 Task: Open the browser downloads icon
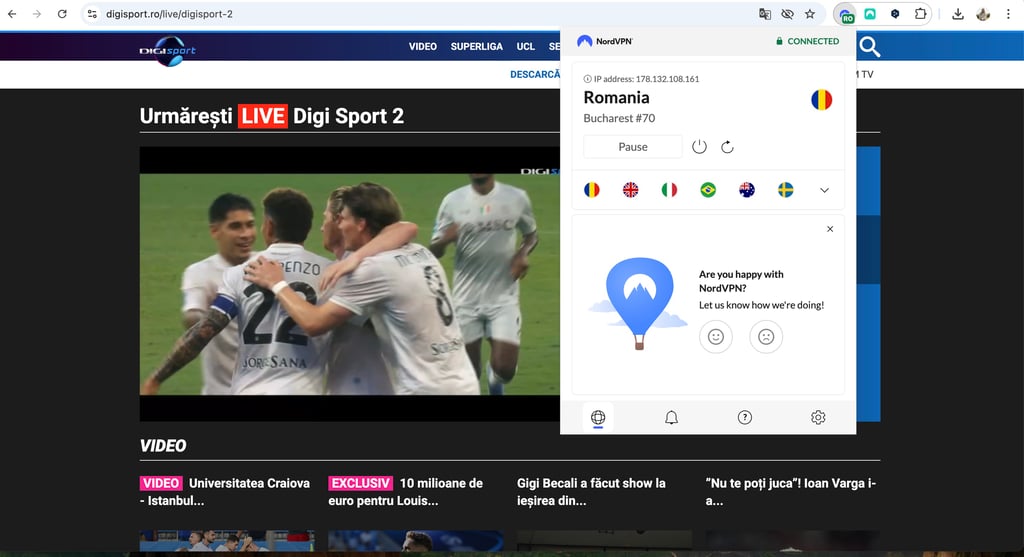click(x=957, y=14)
